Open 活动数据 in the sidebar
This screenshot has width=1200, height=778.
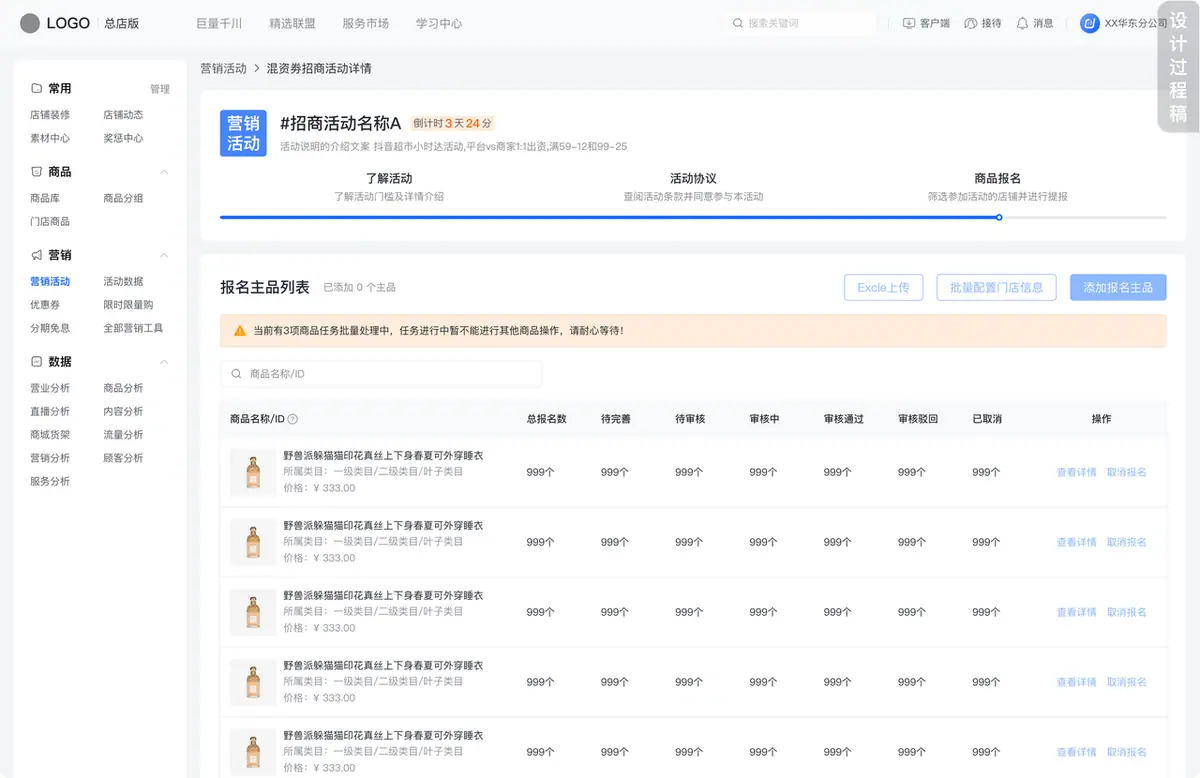tap(123, 281)
